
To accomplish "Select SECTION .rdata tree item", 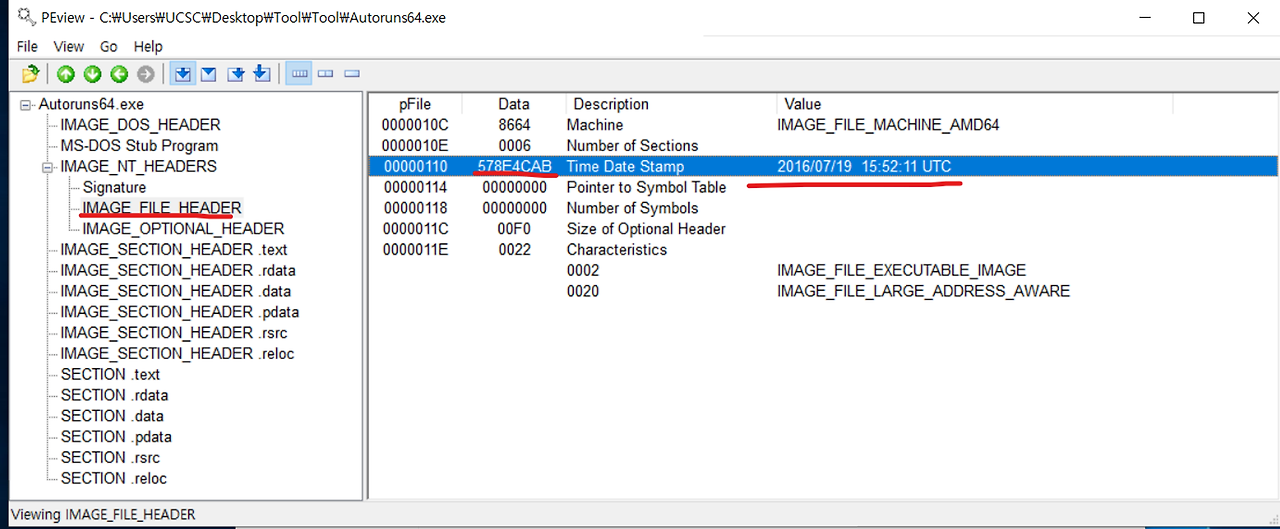I will pos(114,395).
